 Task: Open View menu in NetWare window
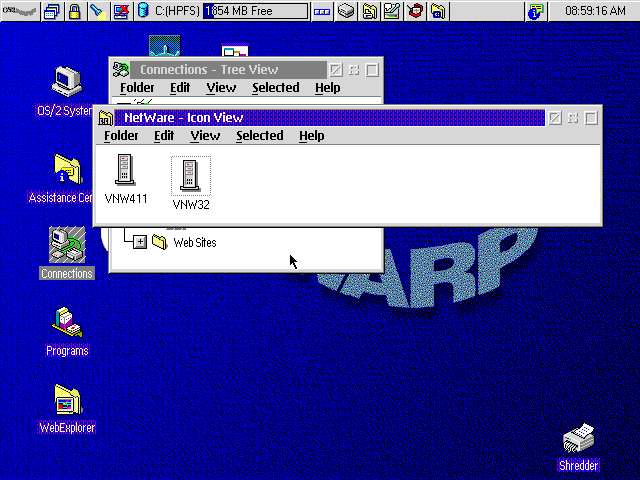pos(205,136)
